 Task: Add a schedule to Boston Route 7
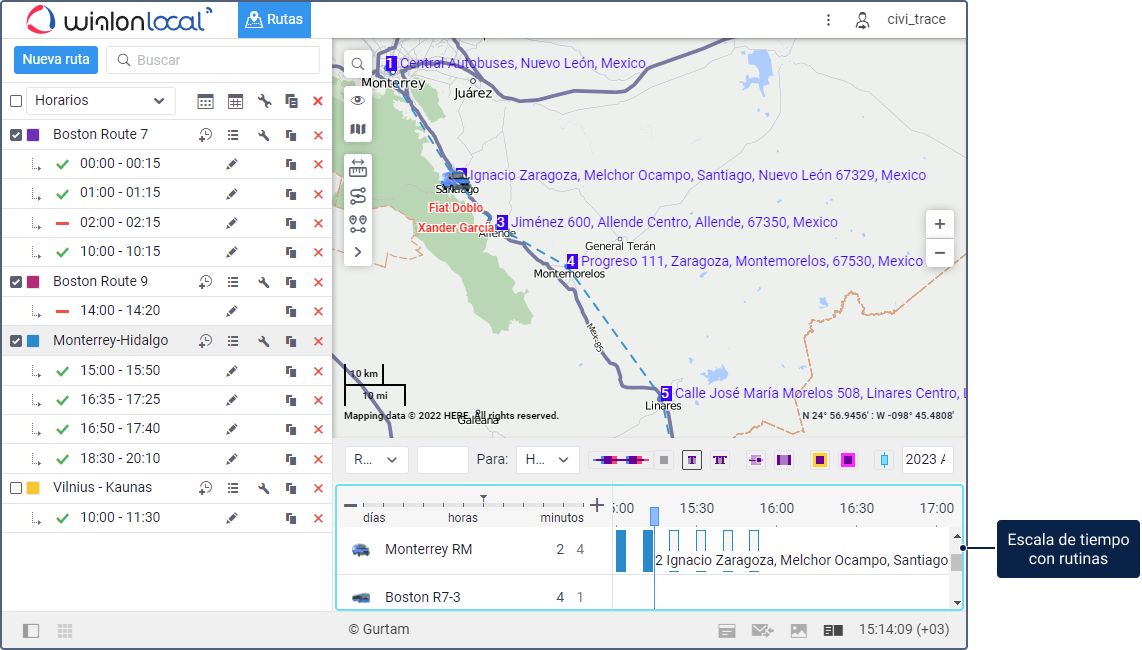point(205,135)
